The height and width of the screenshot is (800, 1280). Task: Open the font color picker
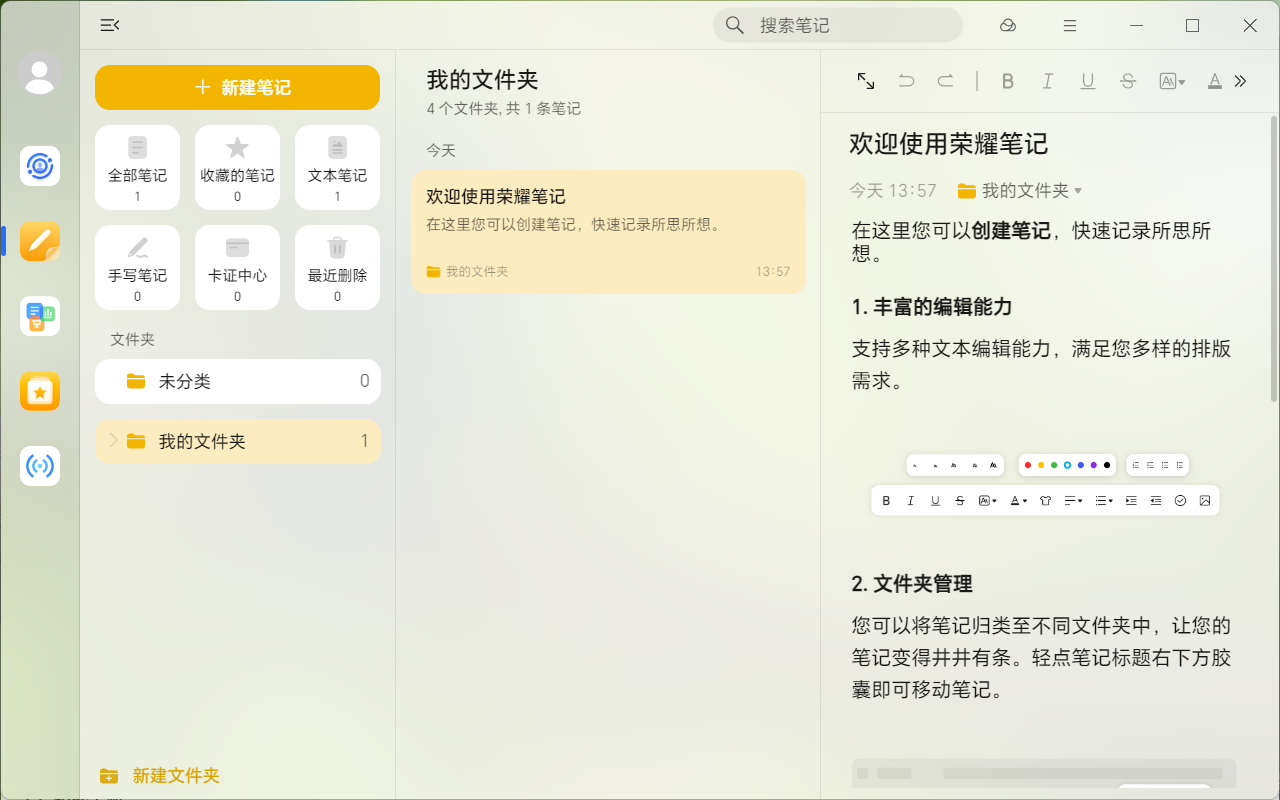(1214, 82)
